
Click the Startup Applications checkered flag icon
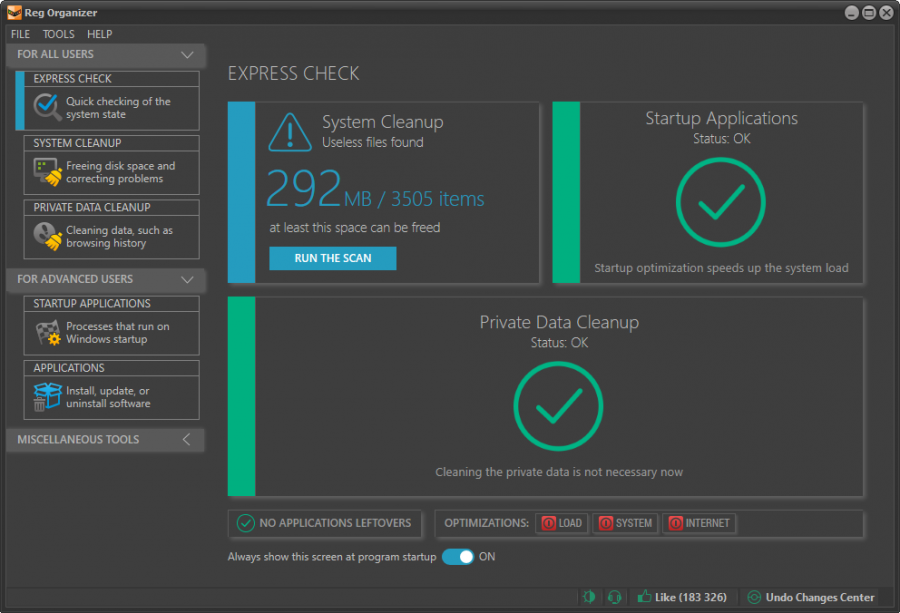48,332
